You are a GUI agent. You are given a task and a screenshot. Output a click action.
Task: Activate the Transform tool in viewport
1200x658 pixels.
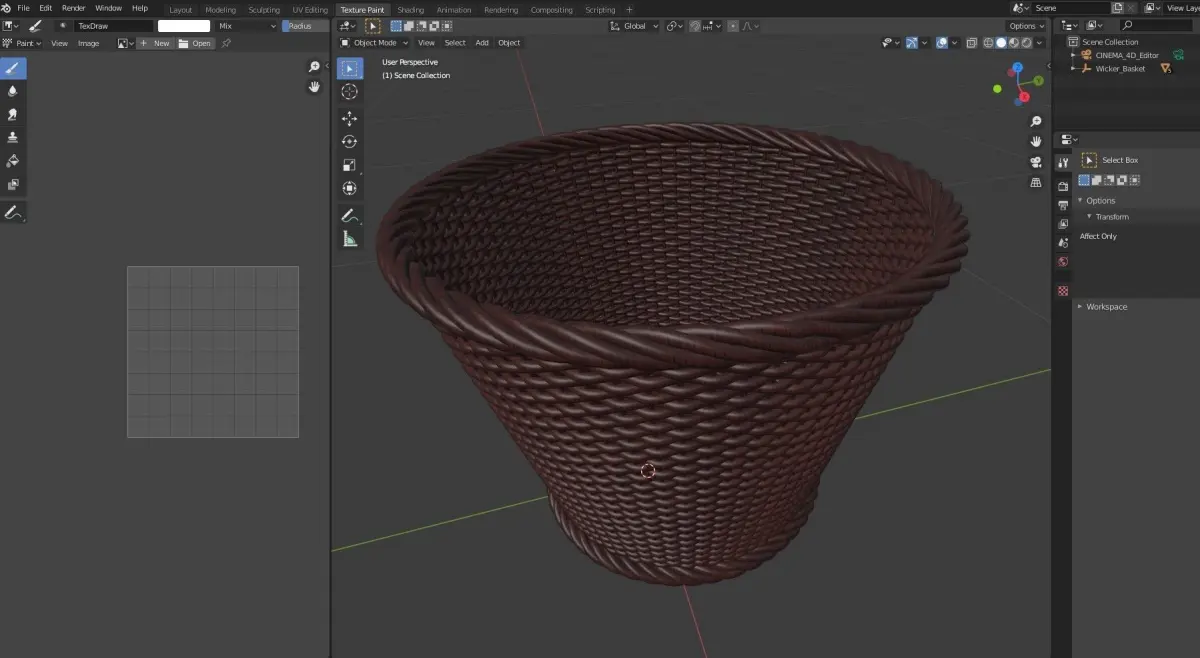pos(349,188)
